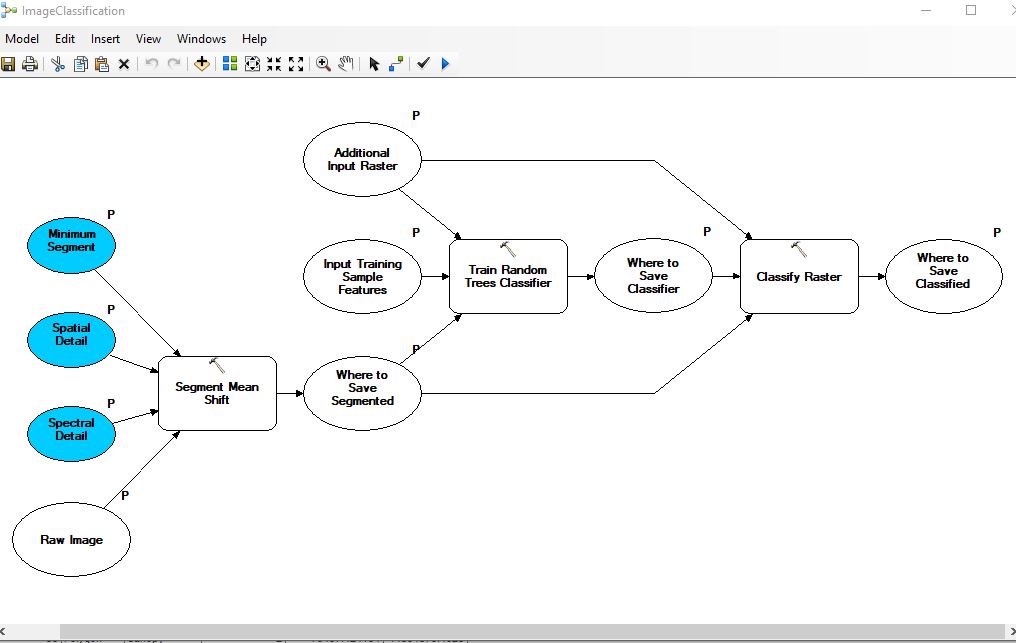Select the Where to Save Classified oval
The height and width of the screenshot is (643, 1016).
[943, 276]
